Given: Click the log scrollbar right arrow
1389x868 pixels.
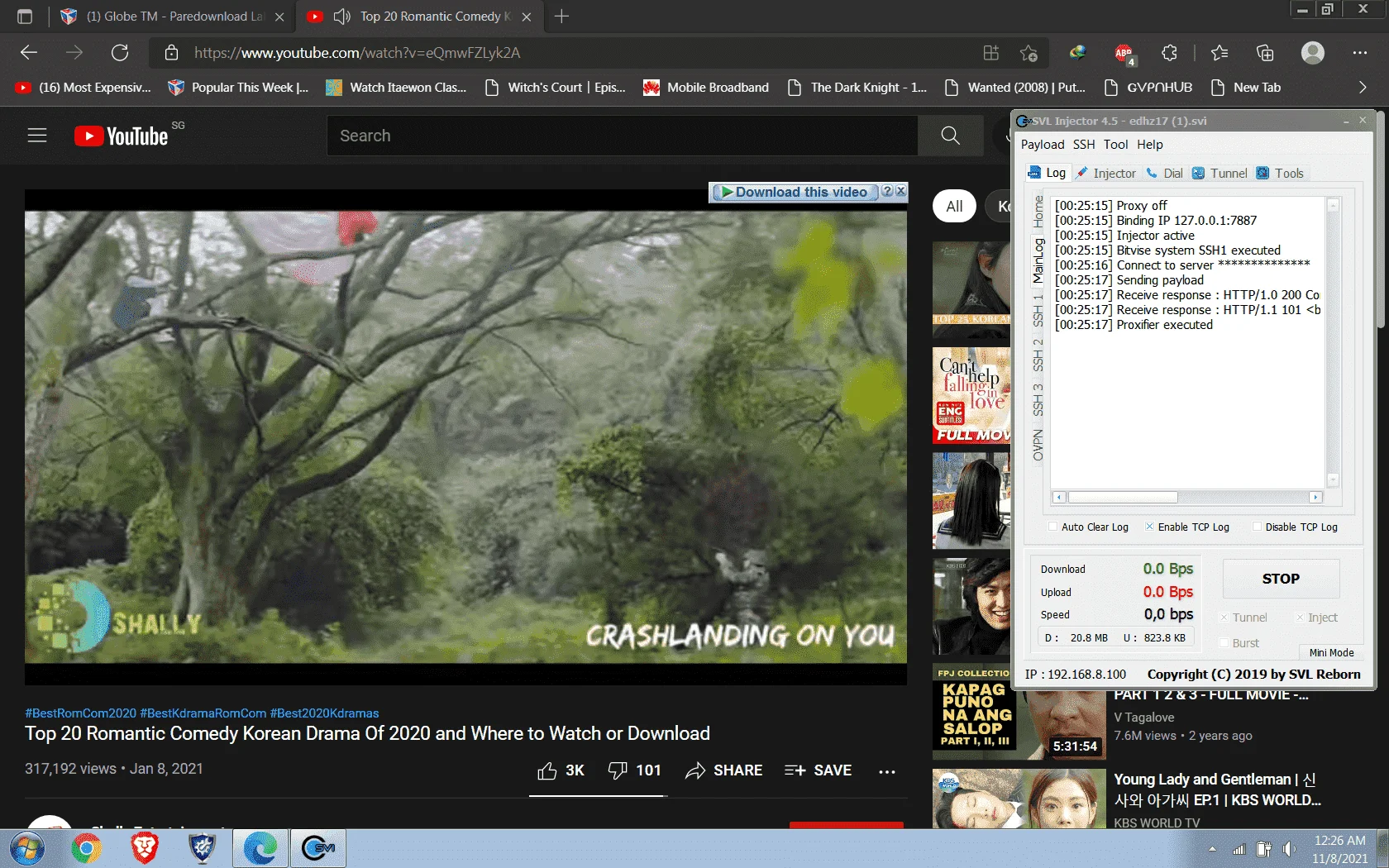Looking at the screenshot, I should [x=1315, y=497].
